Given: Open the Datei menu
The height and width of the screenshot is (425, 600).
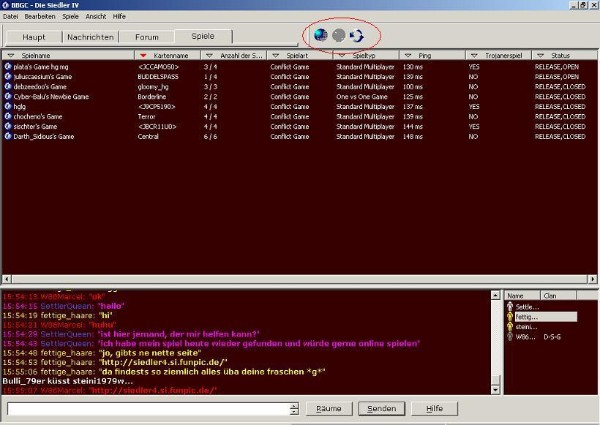Looking at the screenshot, I should coord(10,16).
